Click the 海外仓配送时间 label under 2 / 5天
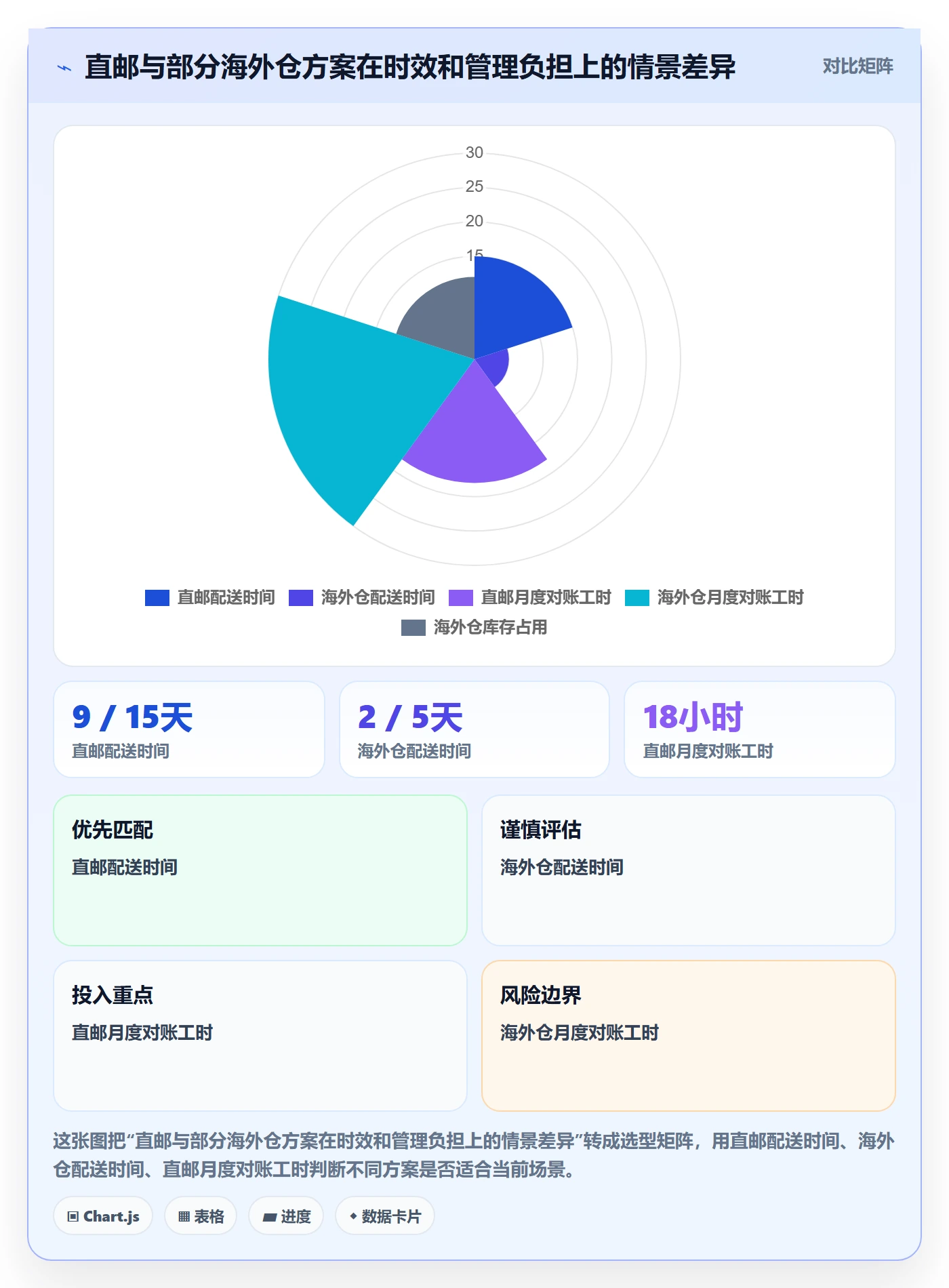This screenshot has width=949, height=1288. click(x=414, y=751)
